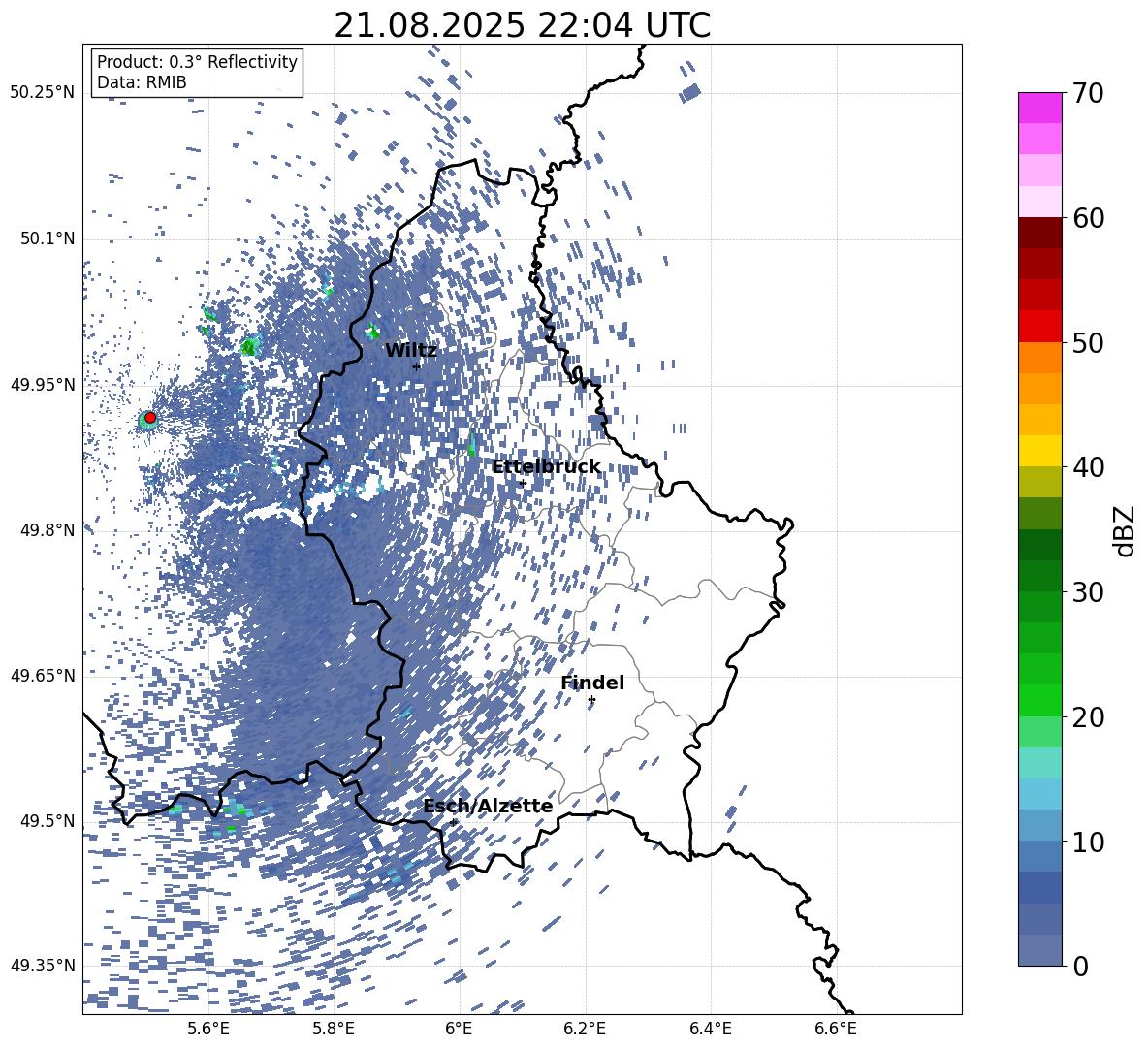Click the Wiltz station cross marker

[x=417, y=367]
